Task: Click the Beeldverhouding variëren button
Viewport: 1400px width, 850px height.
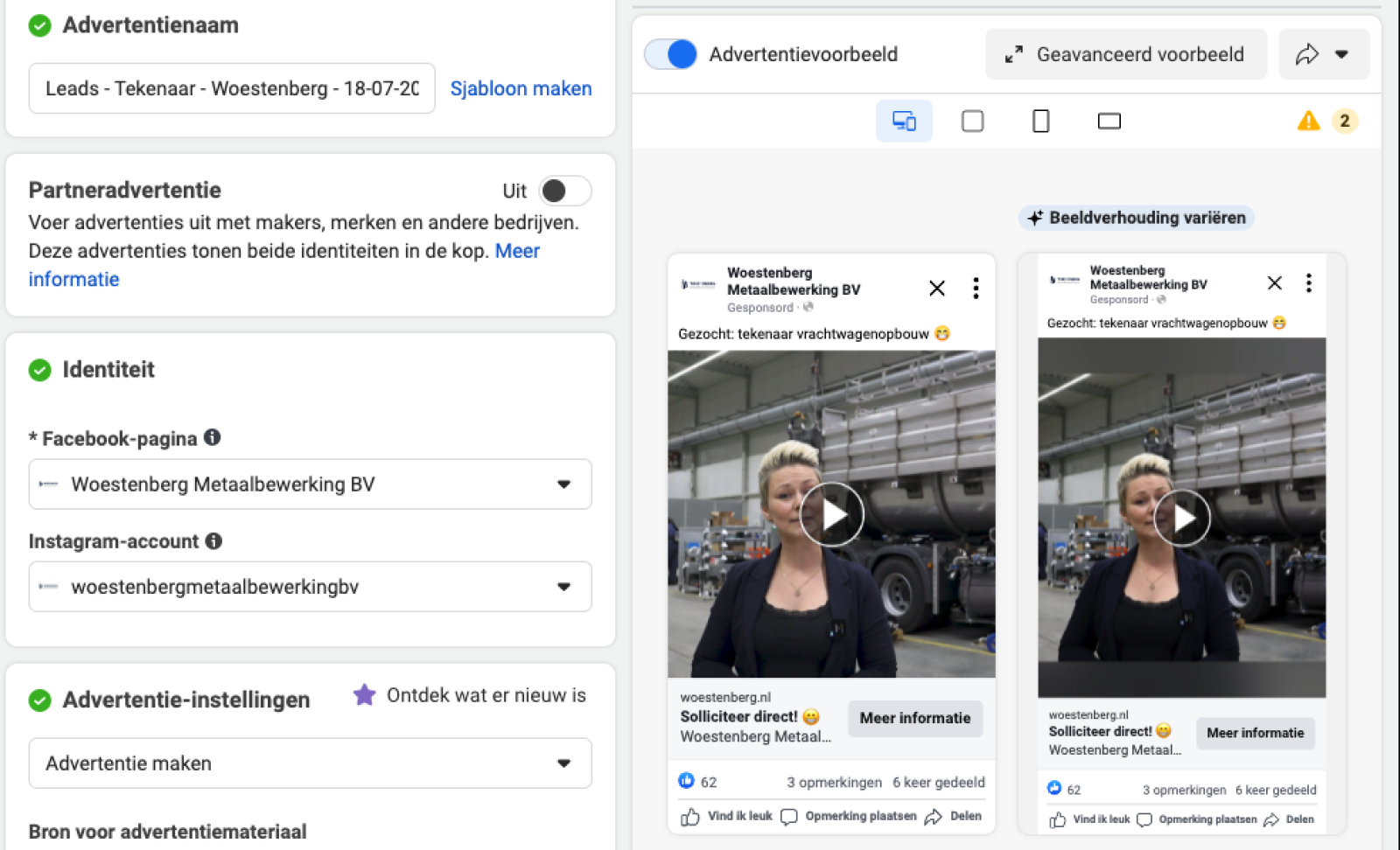Action: [1136, 218]
